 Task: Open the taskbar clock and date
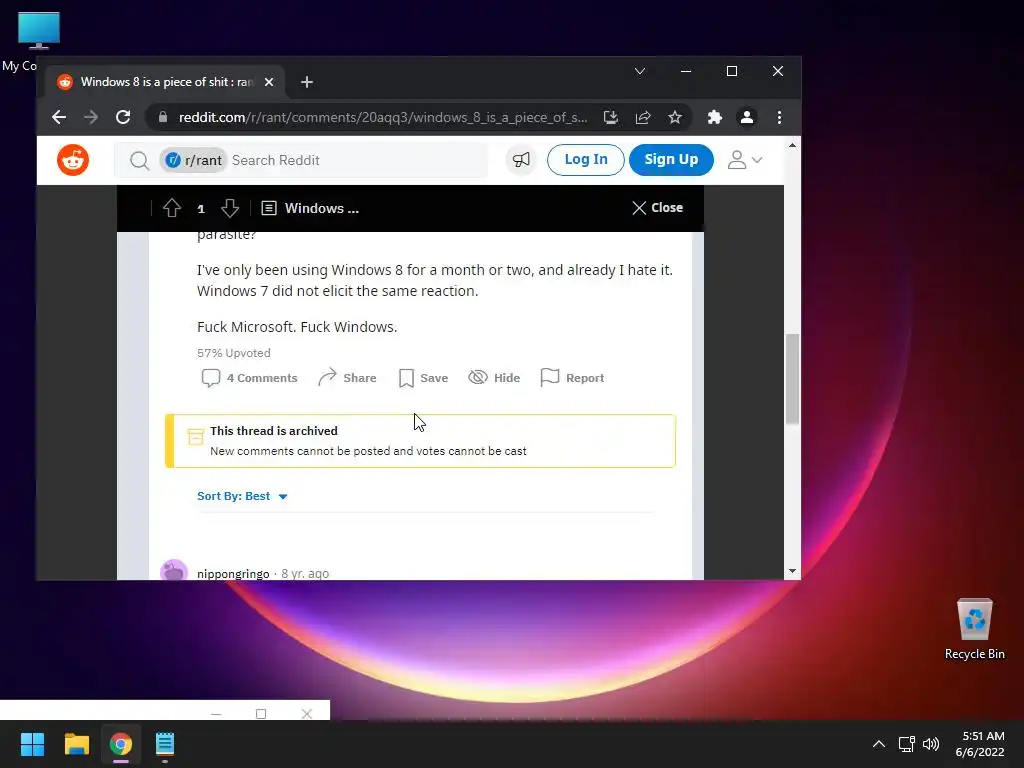click(x=980, y=744)
